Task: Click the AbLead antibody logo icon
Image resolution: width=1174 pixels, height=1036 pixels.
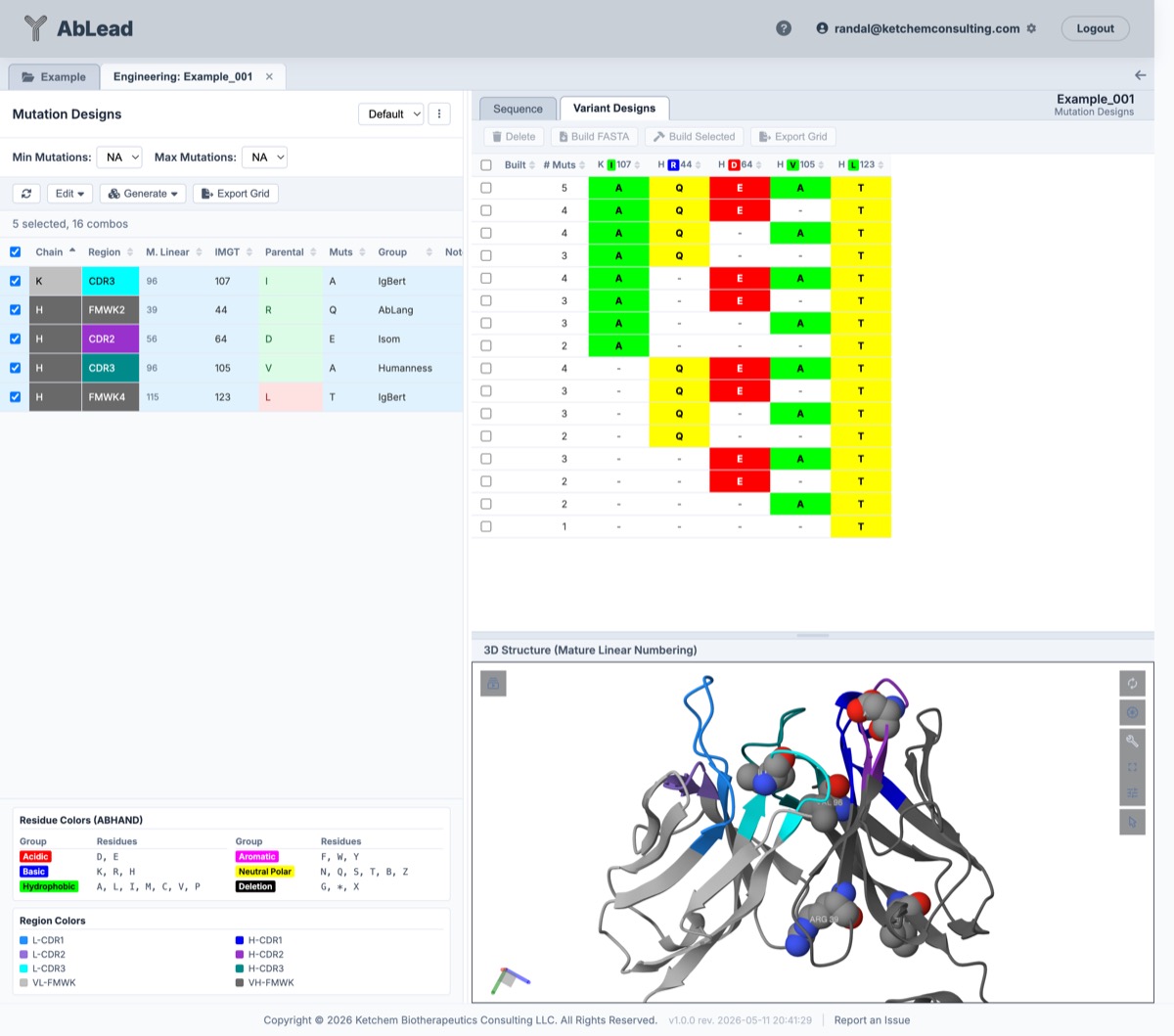Action: [x=35, y=28]
